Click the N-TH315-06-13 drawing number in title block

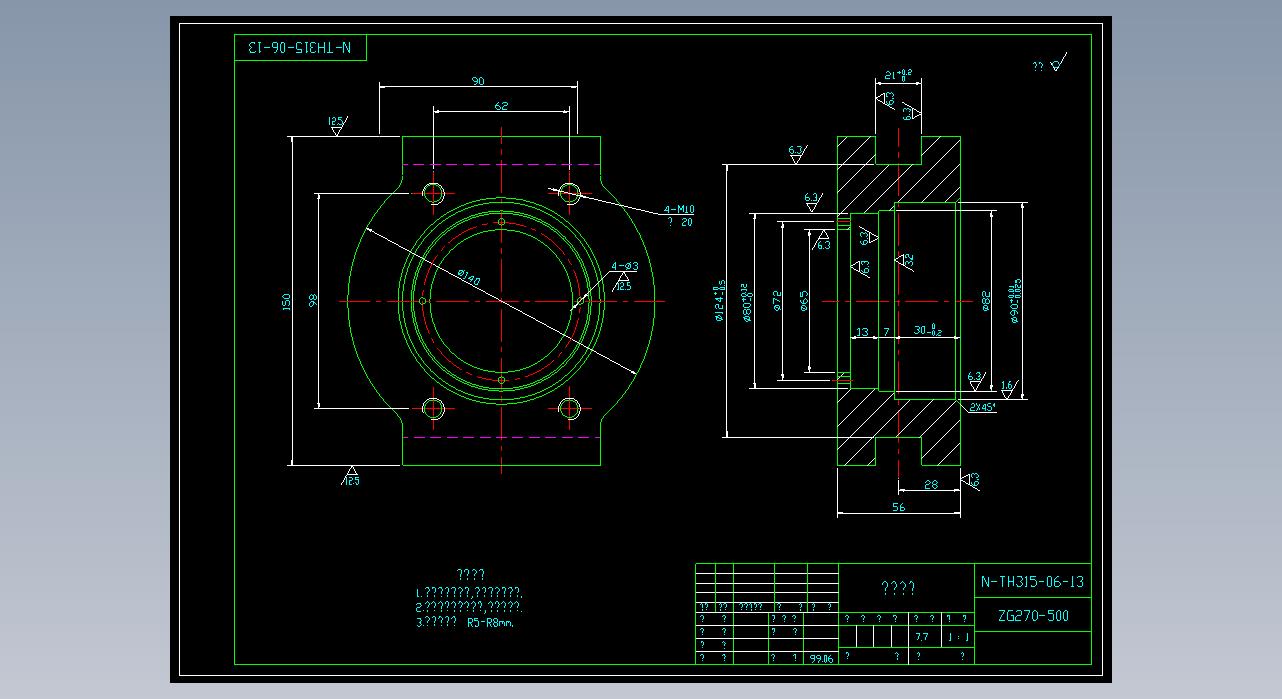tap(1033, 582)
